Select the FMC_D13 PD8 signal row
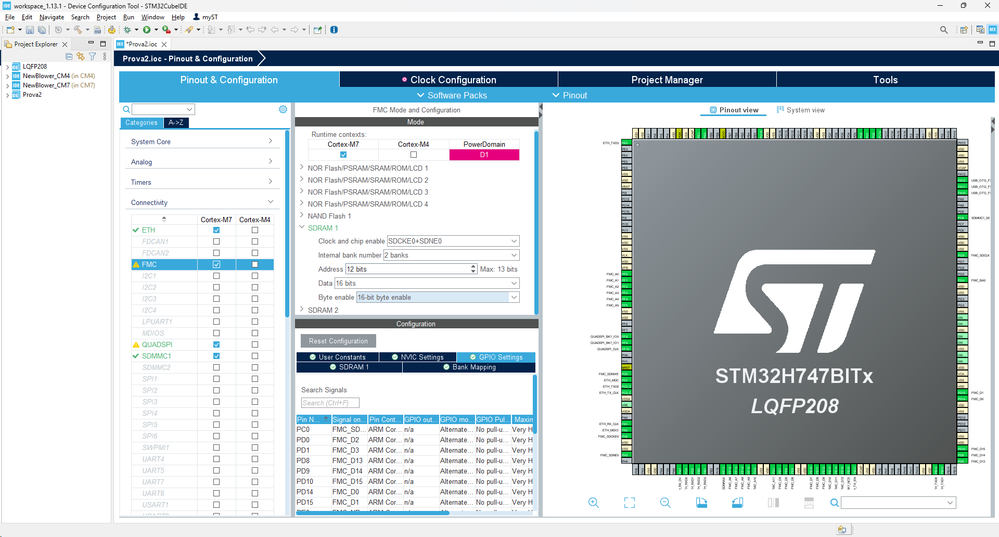Screen dimensions: 999x537 click(414, 461)
